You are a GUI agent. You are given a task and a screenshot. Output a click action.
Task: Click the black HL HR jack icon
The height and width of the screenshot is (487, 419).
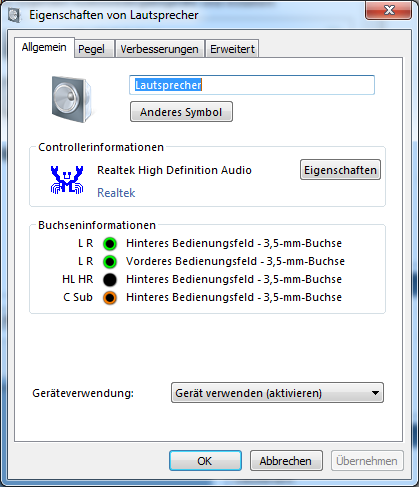110,280
